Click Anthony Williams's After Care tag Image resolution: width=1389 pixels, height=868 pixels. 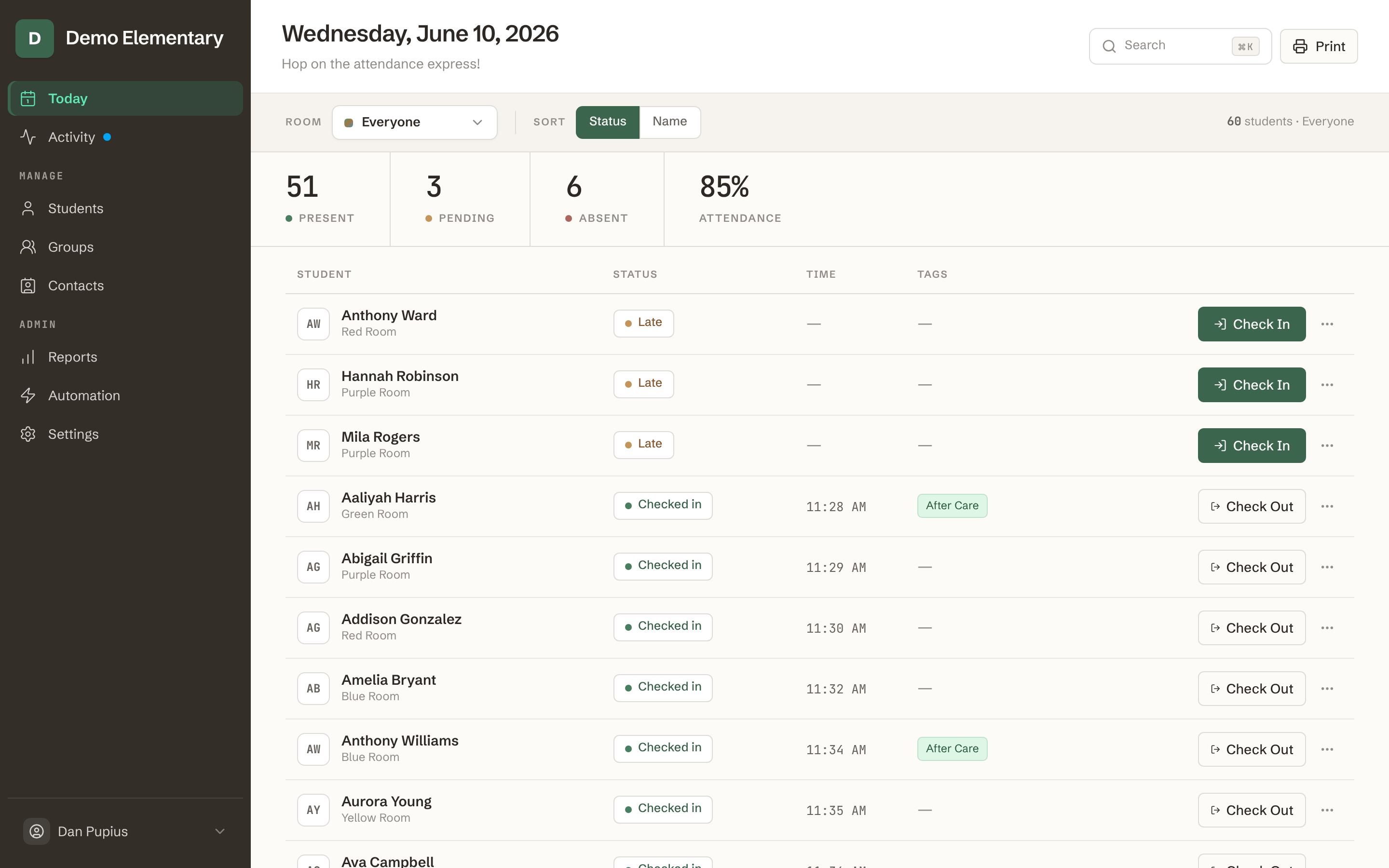point(952,749)
